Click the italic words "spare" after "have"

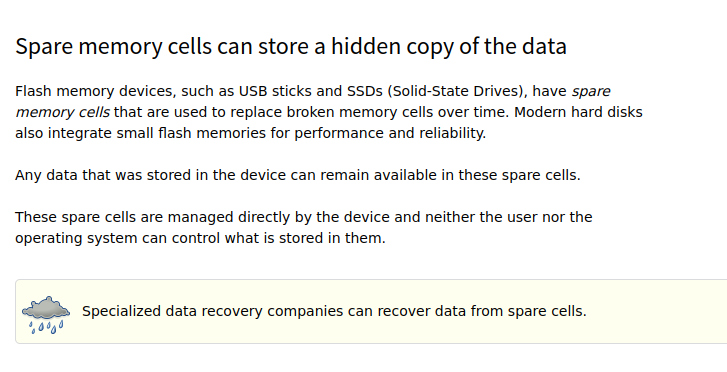(x=591, y=91)
